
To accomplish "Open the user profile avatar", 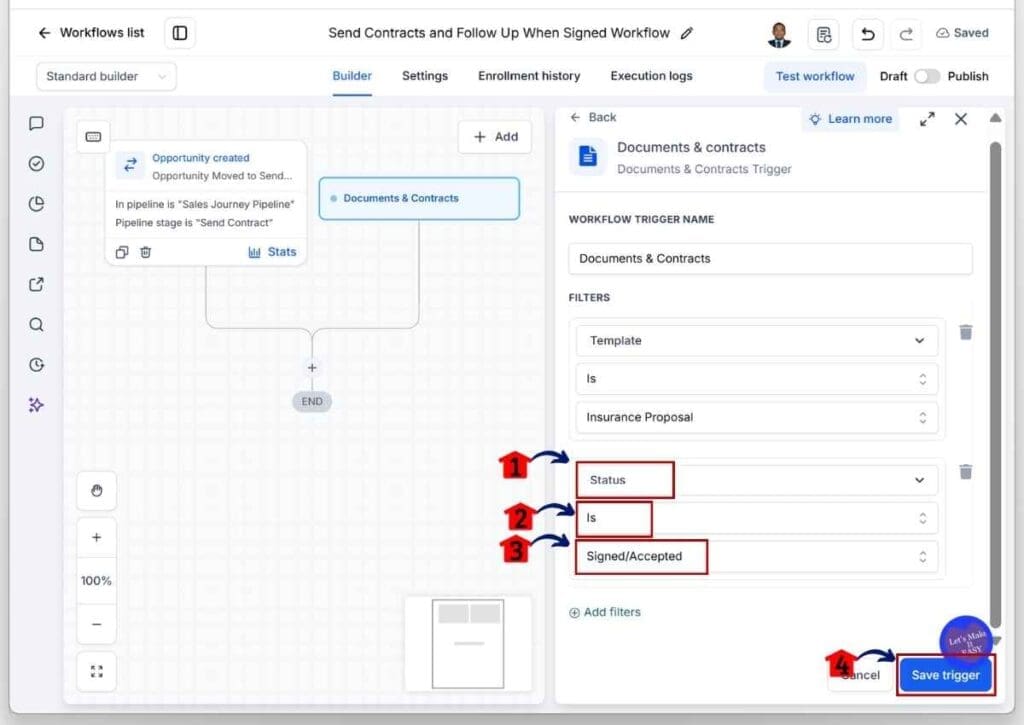I will 778,34.
